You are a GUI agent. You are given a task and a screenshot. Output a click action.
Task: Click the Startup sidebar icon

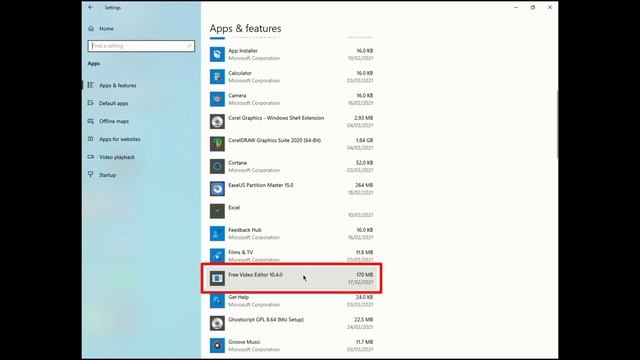(91, 175)
